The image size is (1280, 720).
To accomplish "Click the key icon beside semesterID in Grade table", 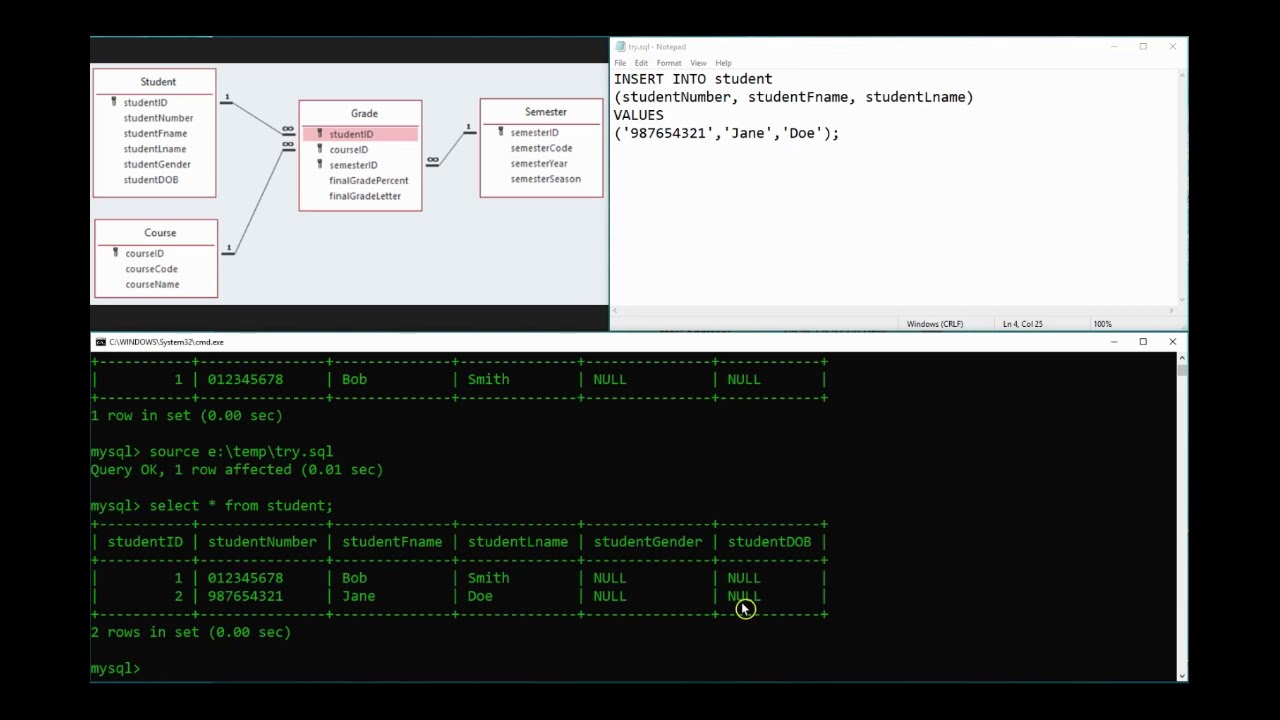I will [x=319, y=165].
